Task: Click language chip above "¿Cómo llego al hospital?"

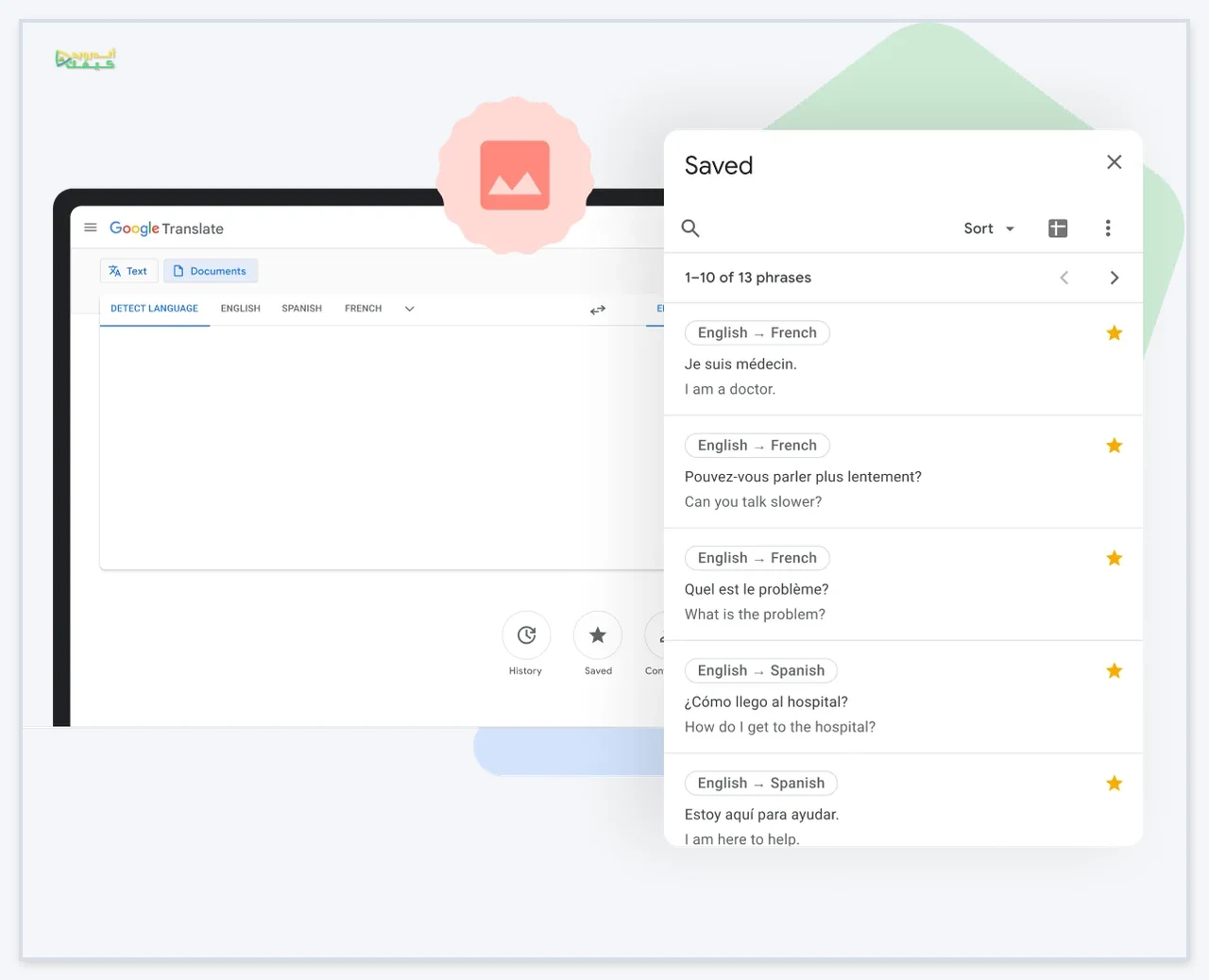Action: pos(761,670)
